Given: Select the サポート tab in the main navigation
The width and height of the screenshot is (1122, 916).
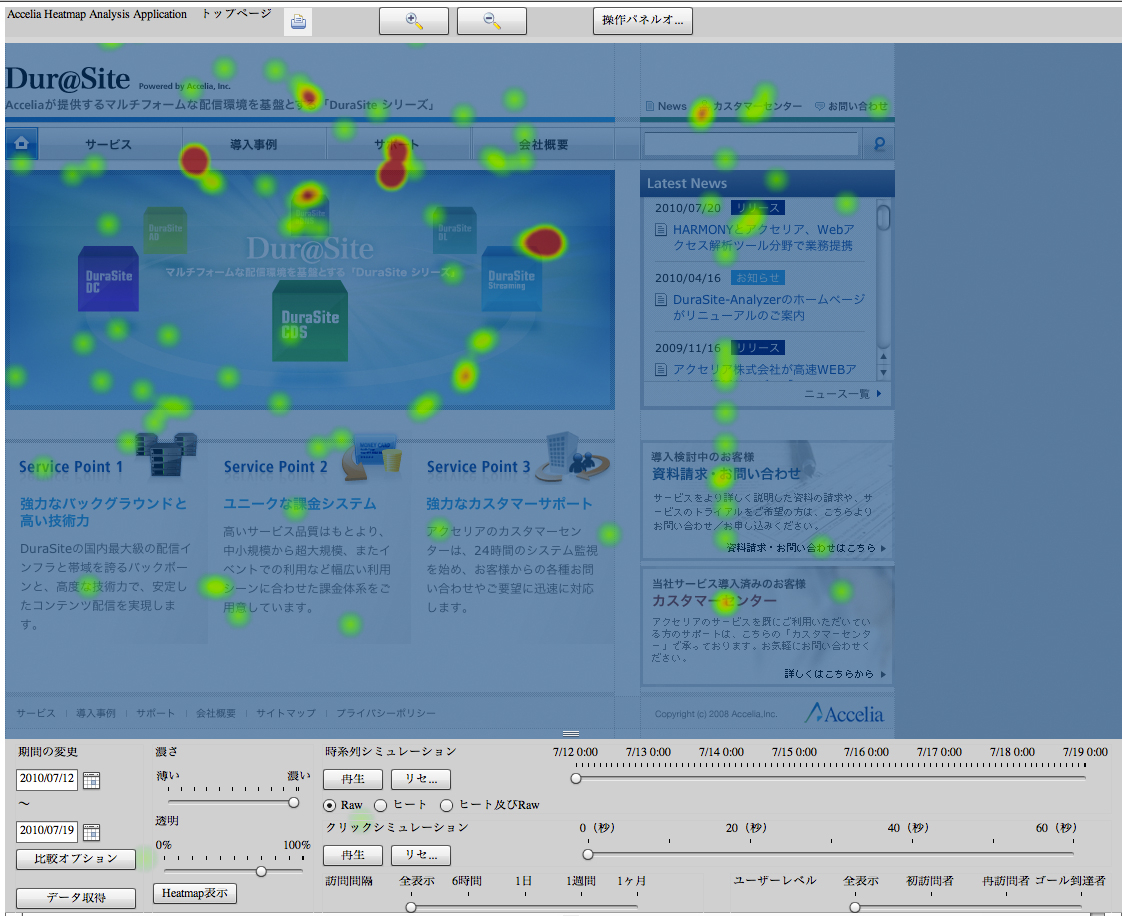Looking at the screenshot, I should click(x=397, y=145).
